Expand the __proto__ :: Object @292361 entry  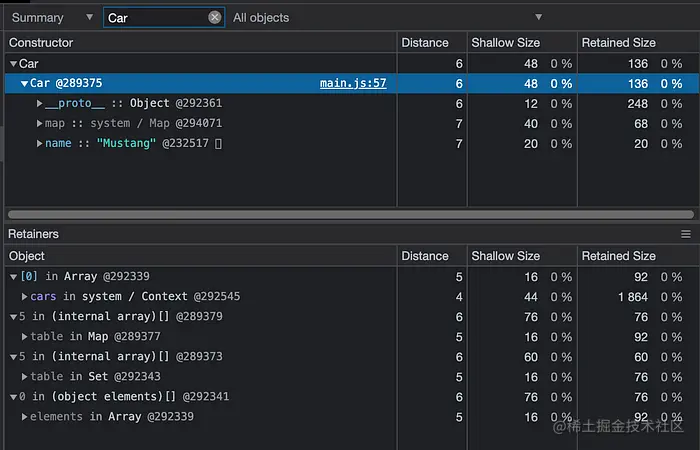coord(39,104)
